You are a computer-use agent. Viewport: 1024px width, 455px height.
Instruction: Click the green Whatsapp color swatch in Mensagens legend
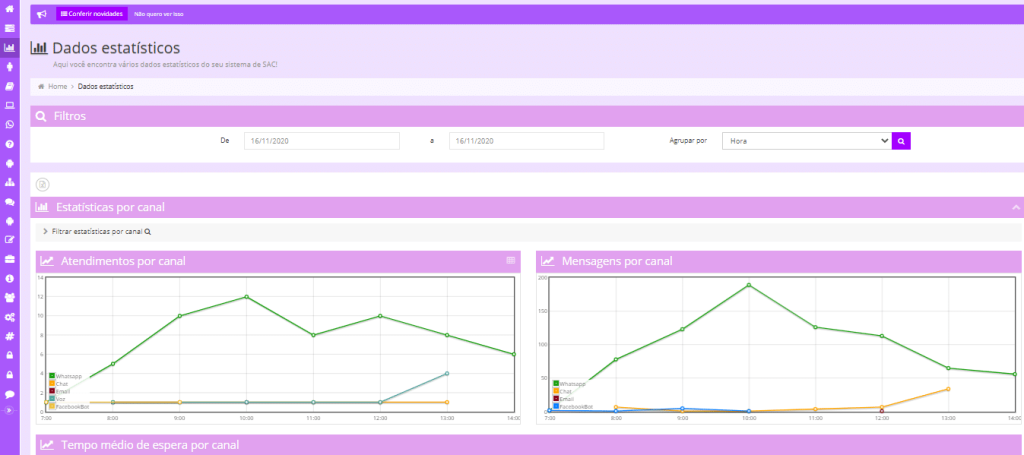[x=556, y=383]
